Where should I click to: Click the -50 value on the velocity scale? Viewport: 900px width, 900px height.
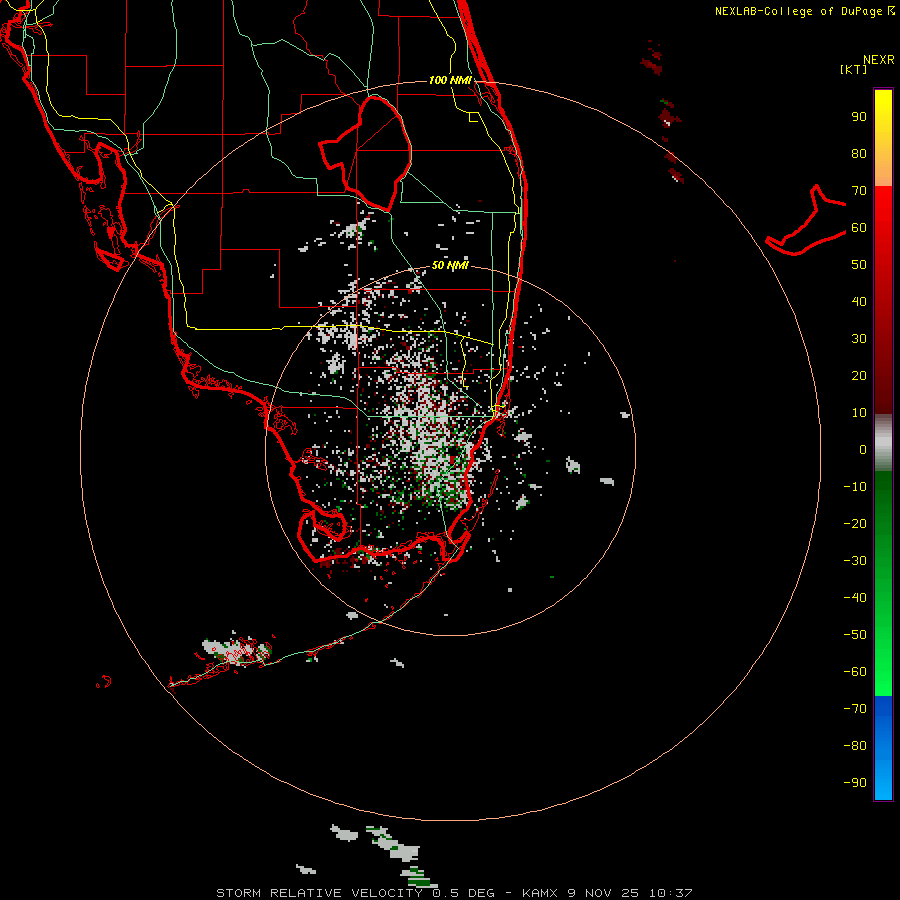[x=855, y=635]
